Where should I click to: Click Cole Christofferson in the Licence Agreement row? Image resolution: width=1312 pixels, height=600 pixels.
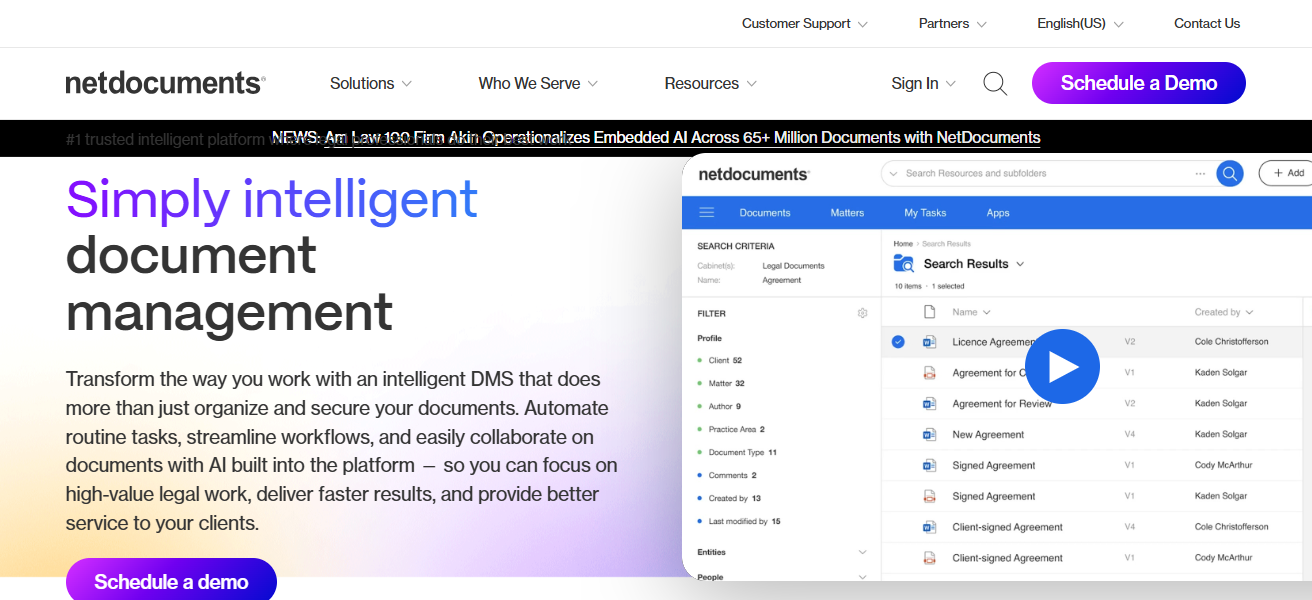(x=1231, y=342)
